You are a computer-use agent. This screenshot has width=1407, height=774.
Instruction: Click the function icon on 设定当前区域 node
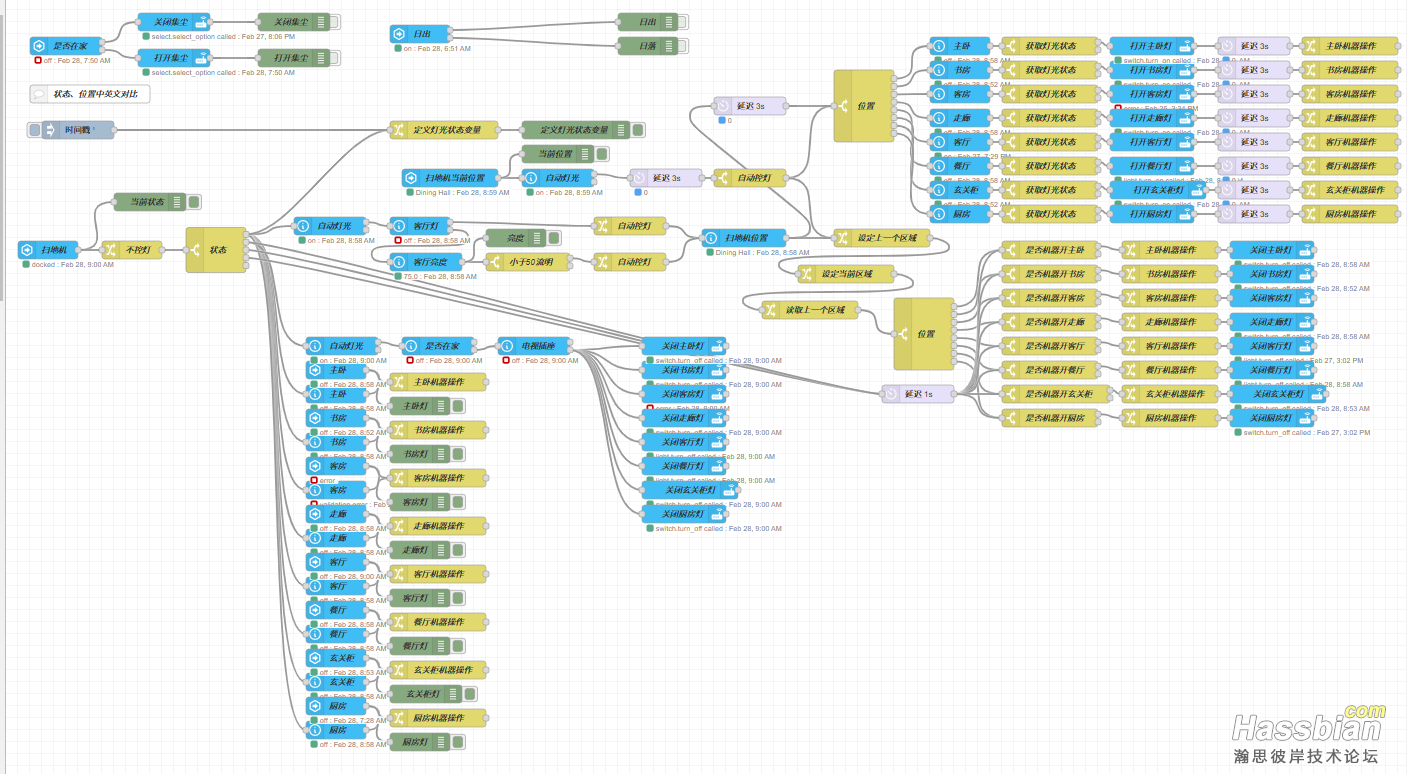[807, 274]
